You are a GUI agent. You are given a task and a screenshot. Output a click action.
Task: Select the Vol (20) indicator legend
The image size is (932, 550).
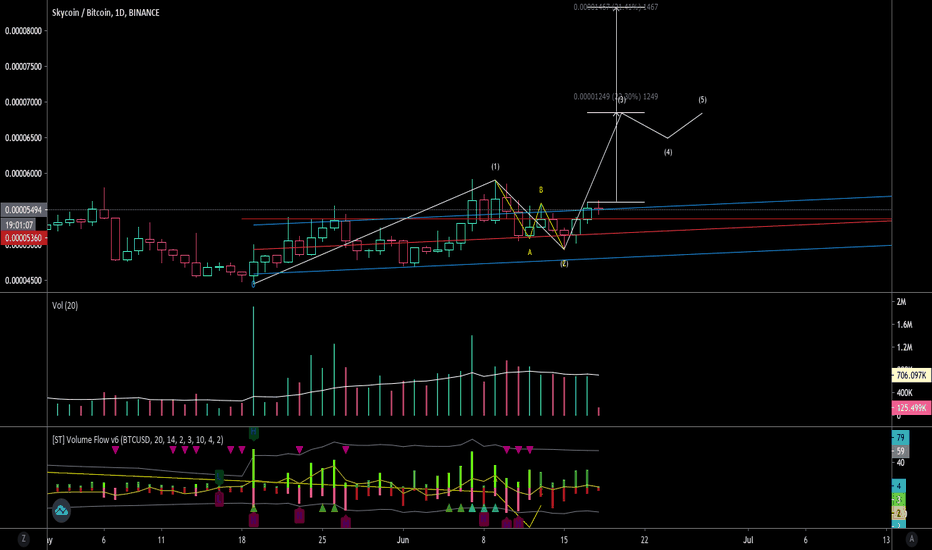pyautogui.click(x=65, y=306)
